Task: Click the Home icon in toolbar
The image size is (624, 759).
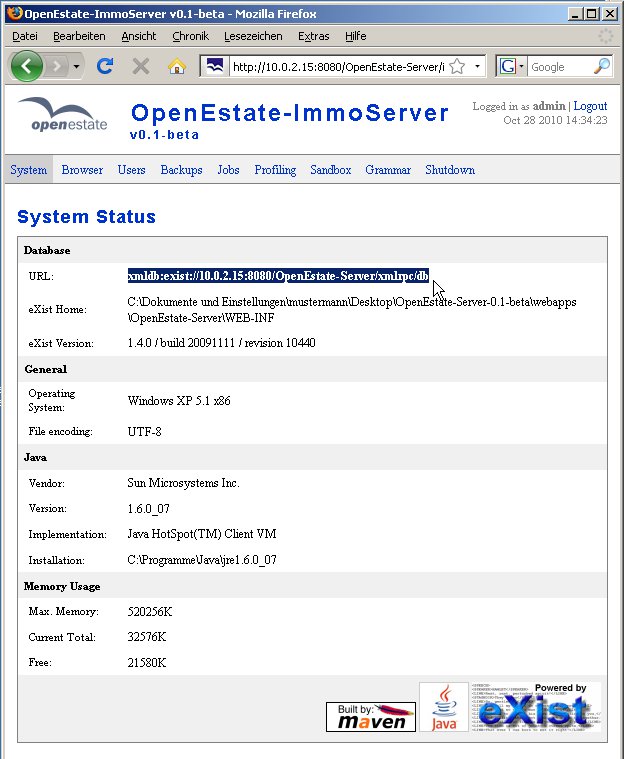Action: point(177,67)
